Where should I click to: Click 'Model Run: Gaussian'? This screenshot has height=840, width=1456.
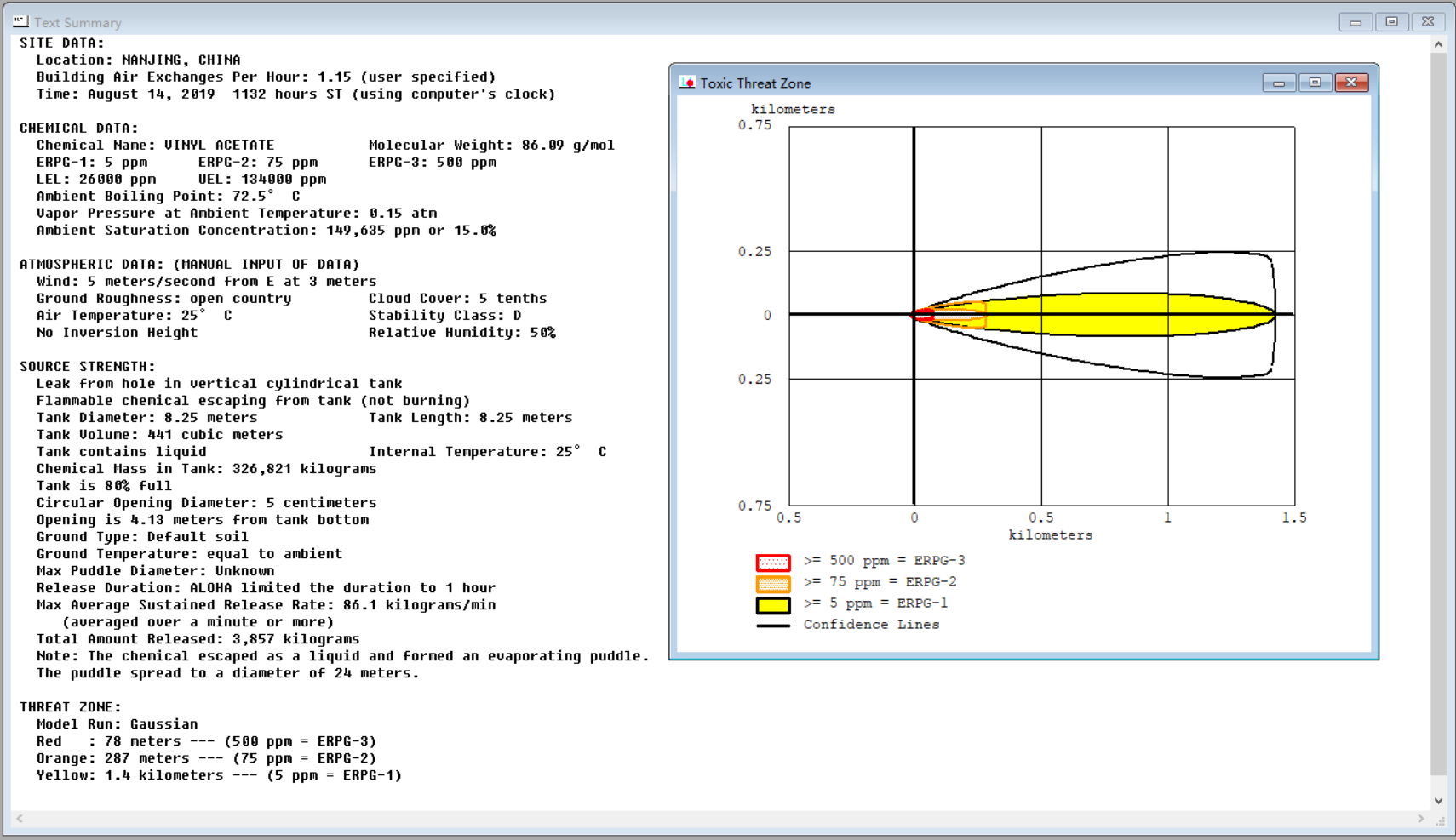pyautogui.click(x=118, y=724)
